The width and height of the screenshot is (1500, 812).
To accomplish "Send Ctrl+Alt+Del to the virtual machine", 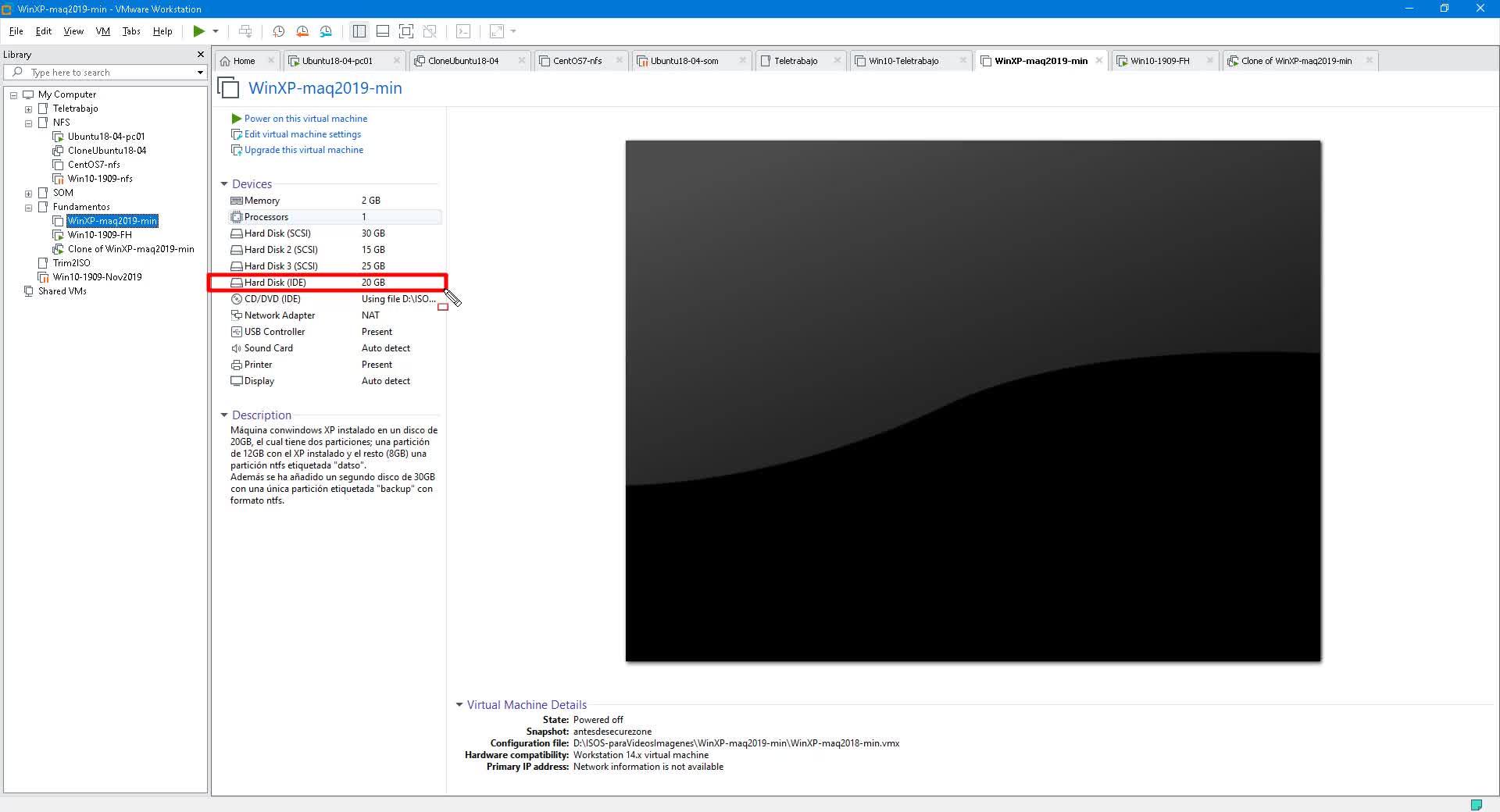I will click(245, 31).
